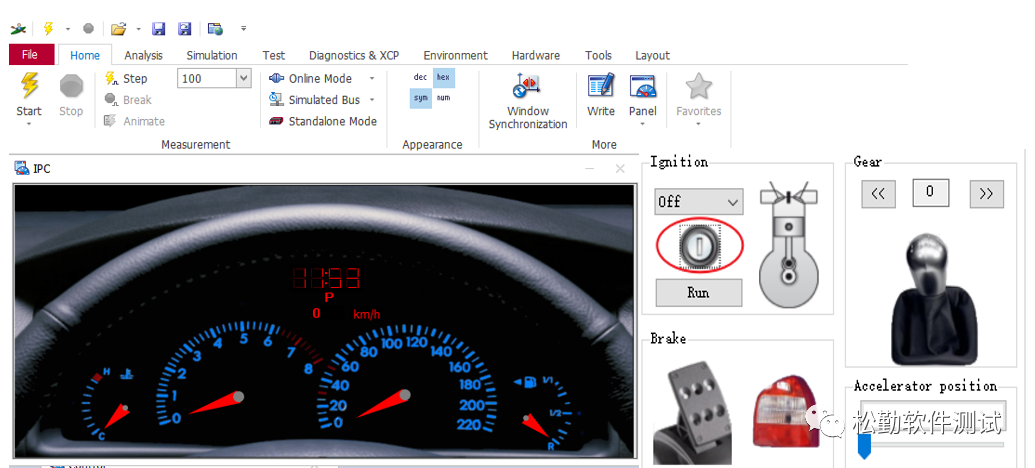Expand the Favorites dropdown arrow

point(698,123)
